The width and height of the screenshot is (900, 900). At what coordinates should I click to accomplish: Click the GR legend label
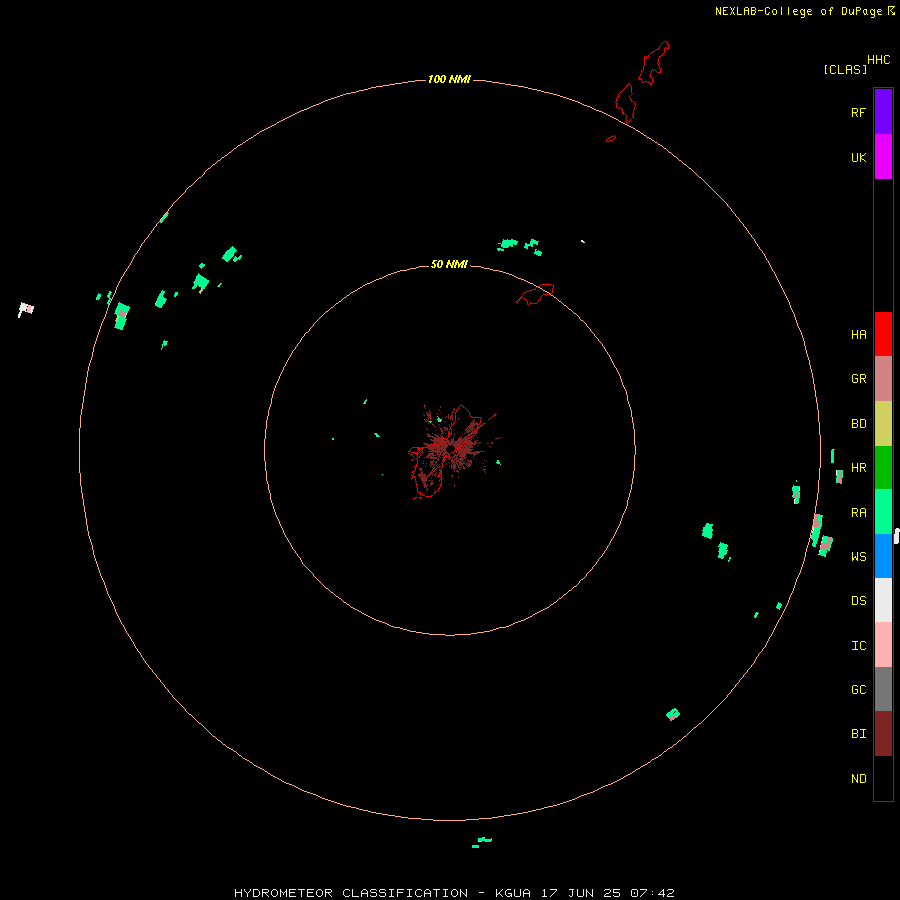pyautogui.click(x=858, y=379)
